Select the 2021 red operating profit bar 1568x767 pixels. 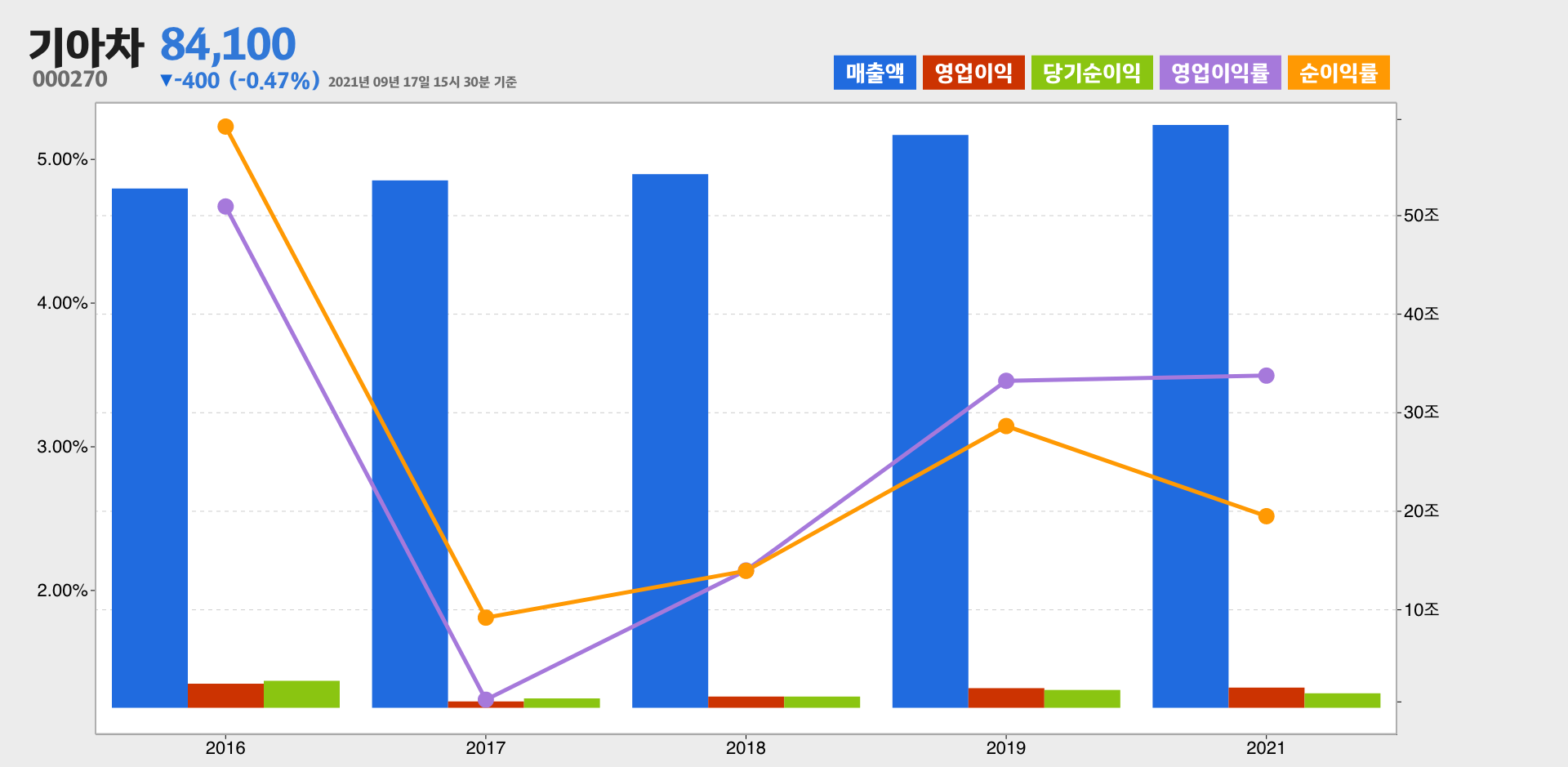(1266, 698)
